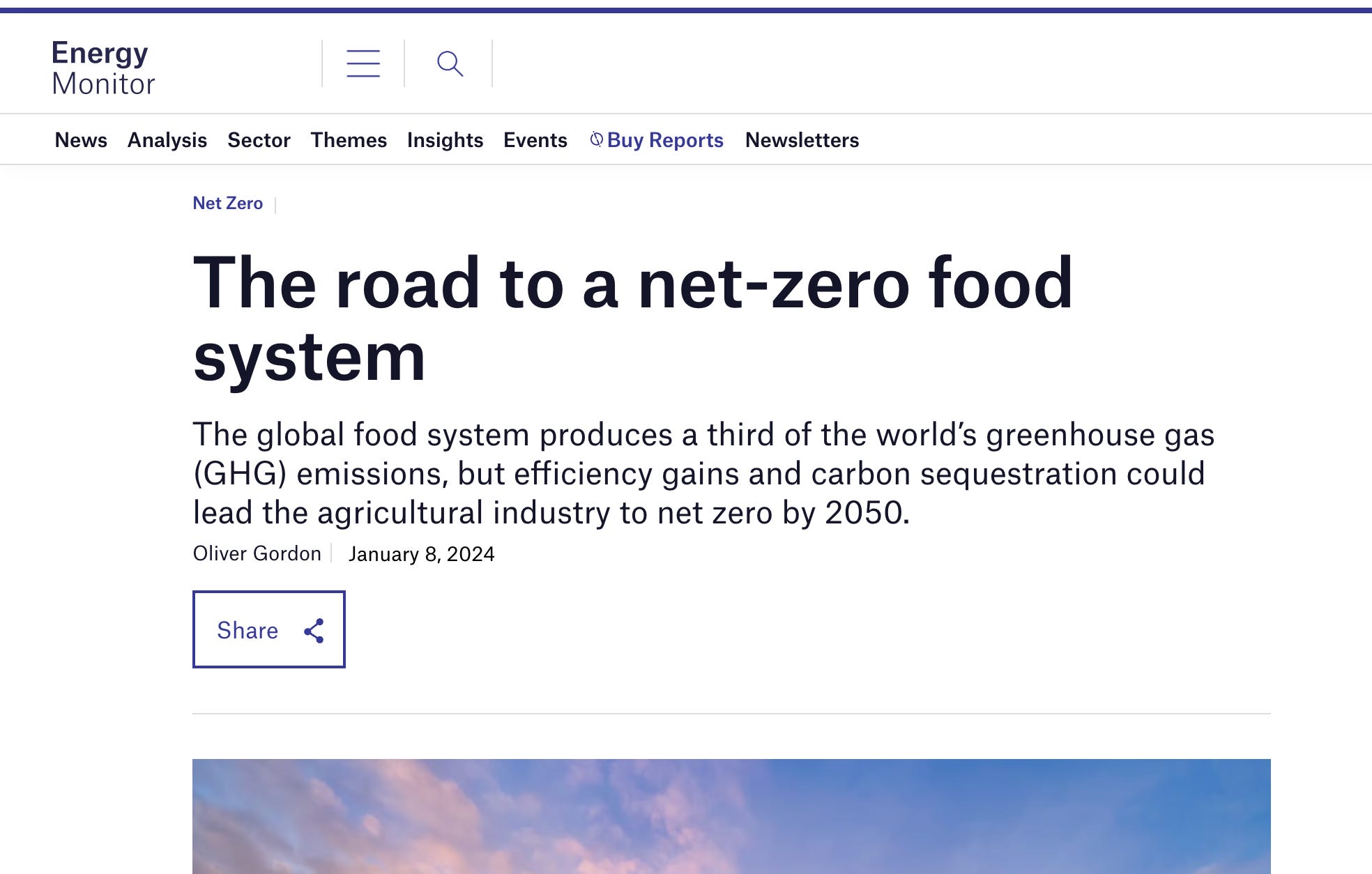
Task: Open author Oliver Gordon's page
Action: [x=257, y=553]
